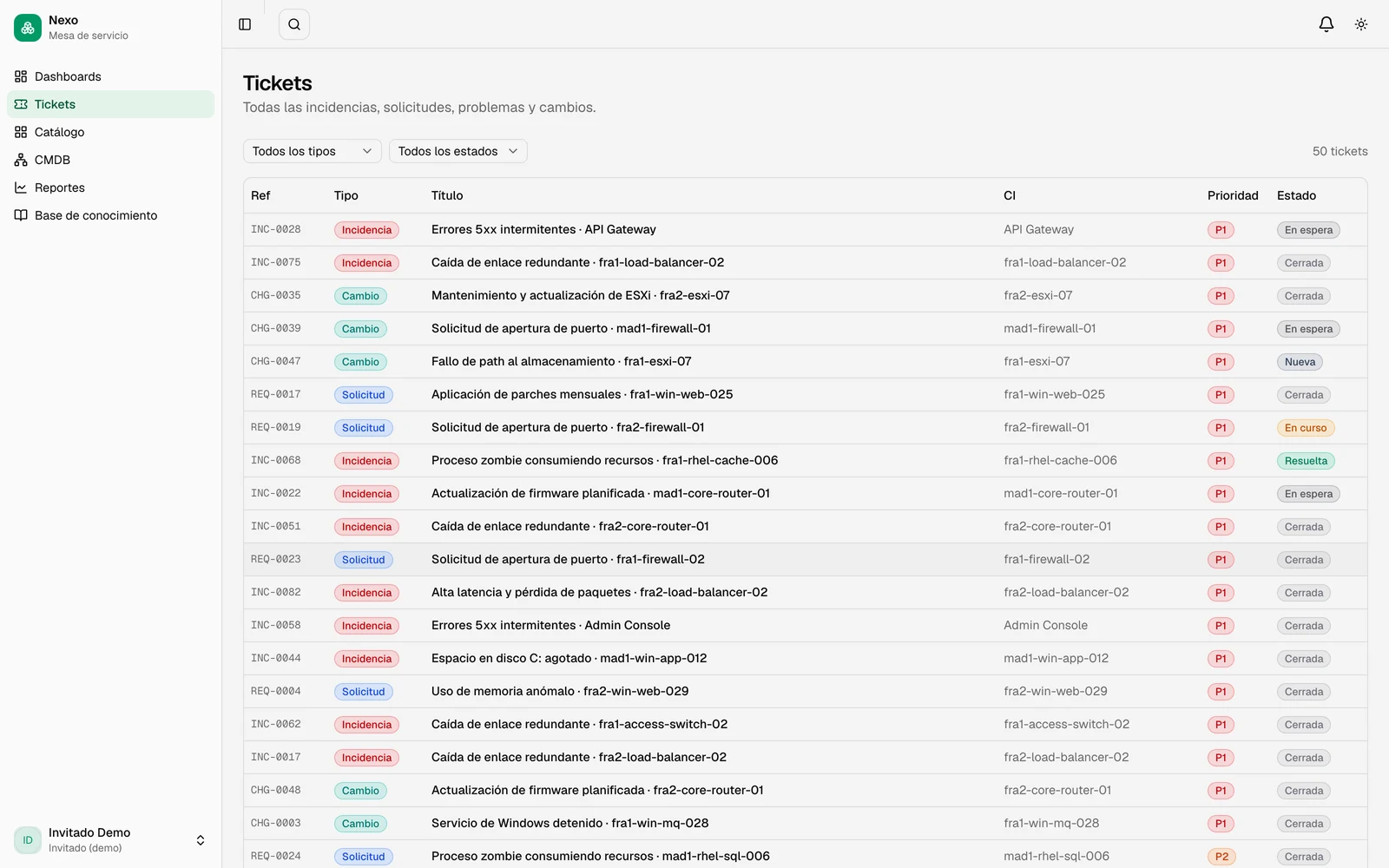Click the Tickets sidebar icon
The width and height of the screenshot is (1389, 868).
click(x=21, y=104)
